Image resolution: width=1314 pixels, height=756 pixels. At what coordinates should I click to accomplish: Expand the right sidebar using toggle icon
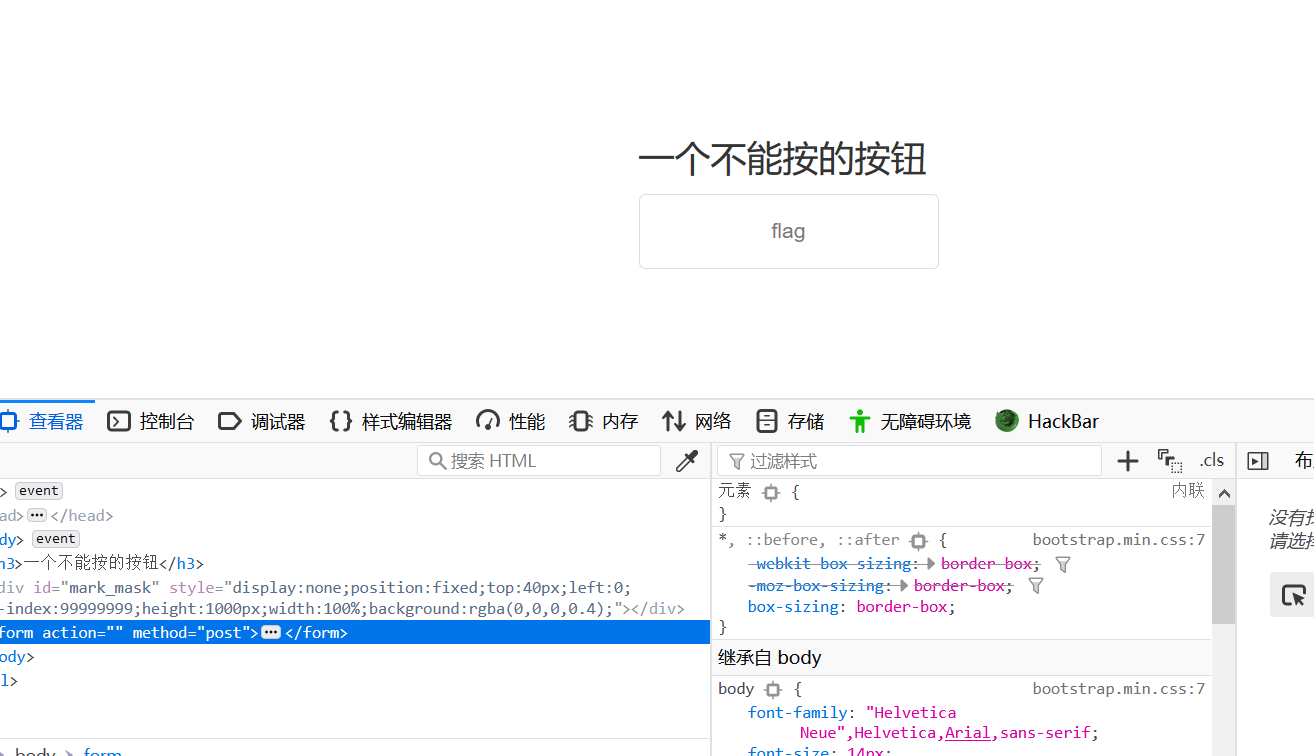(x=1258, y=460)
